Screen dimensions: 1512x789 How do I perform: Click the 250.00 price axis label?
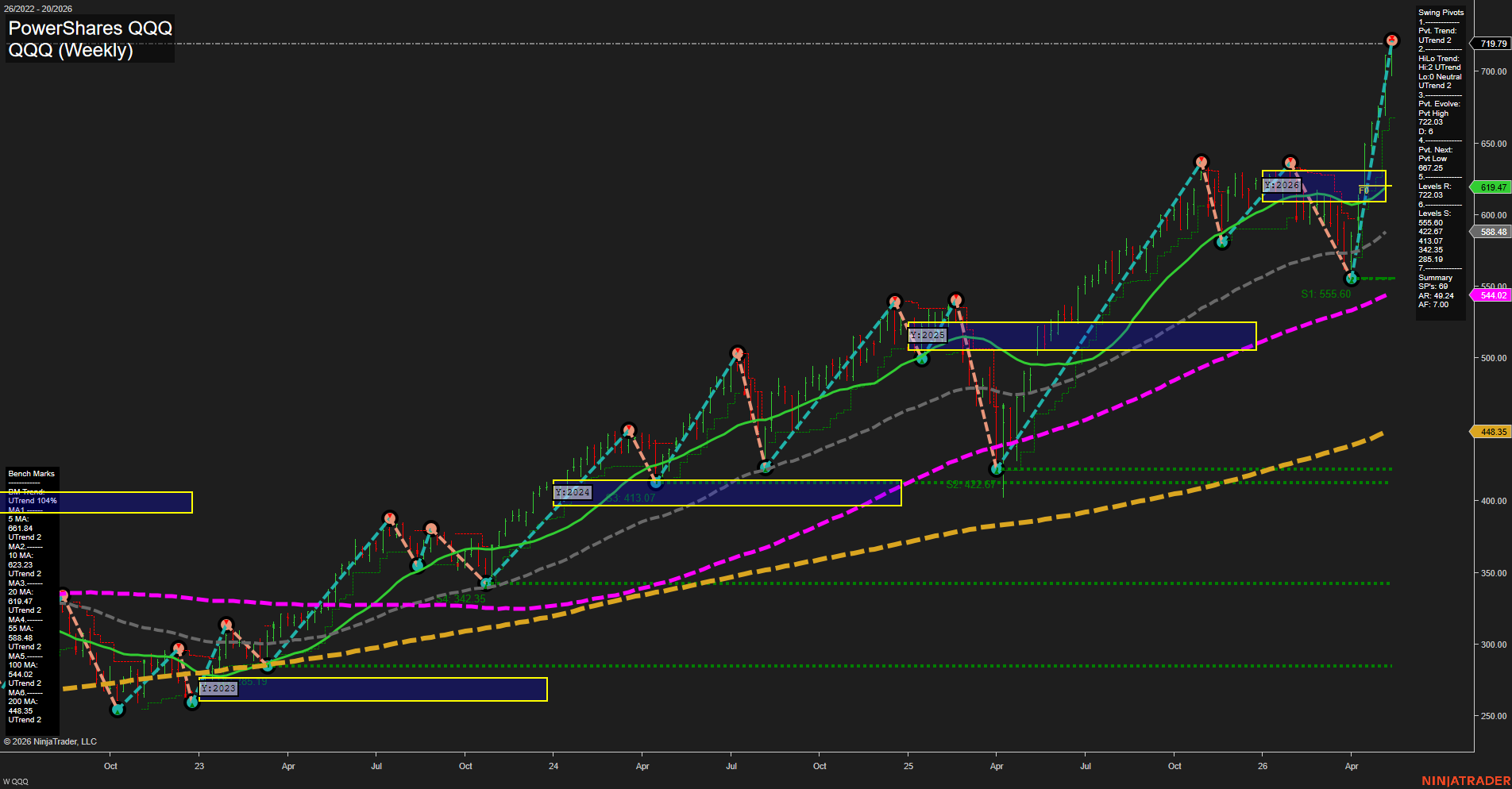1493,716
